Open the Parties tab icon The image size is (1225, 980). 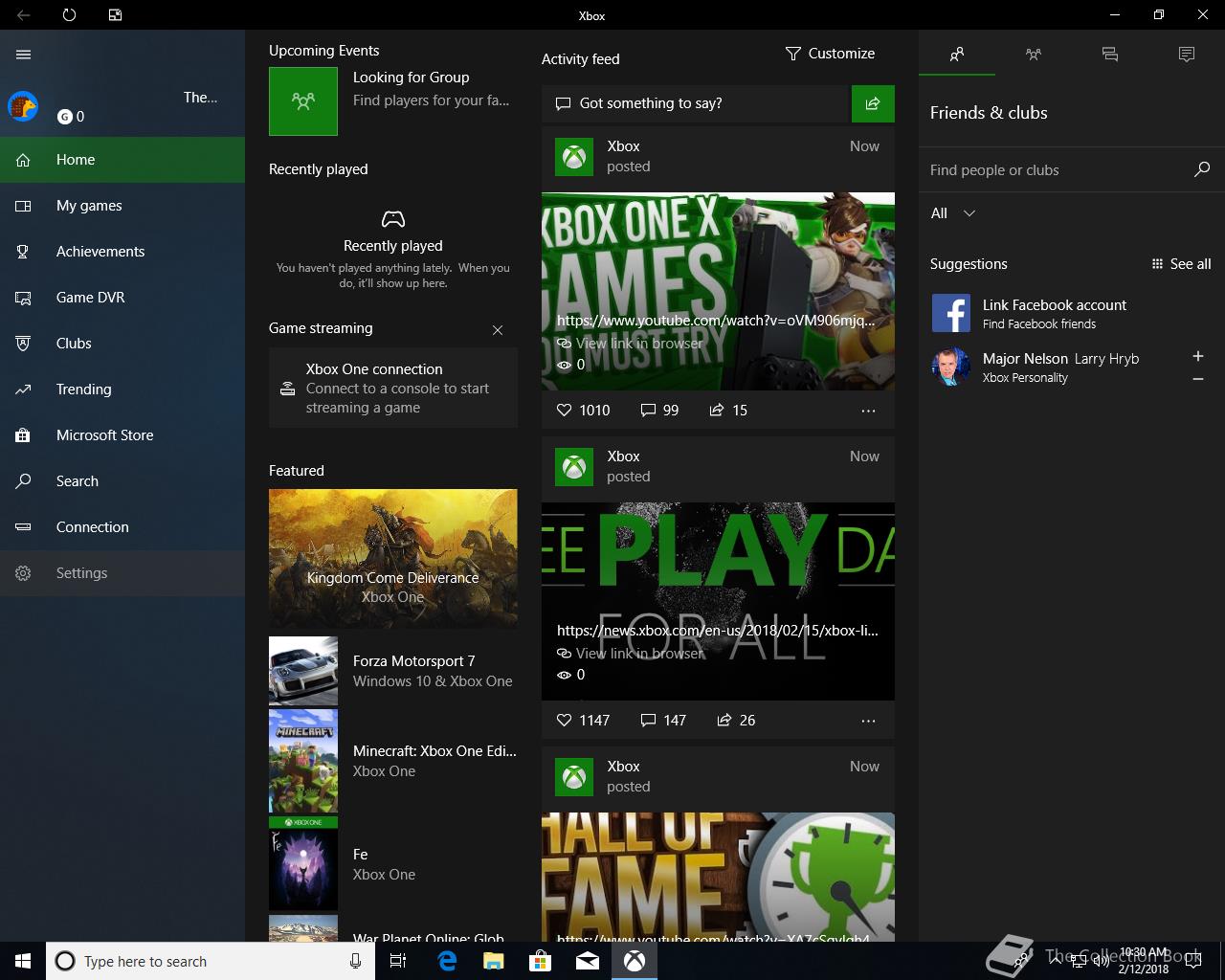point(1034,55)
